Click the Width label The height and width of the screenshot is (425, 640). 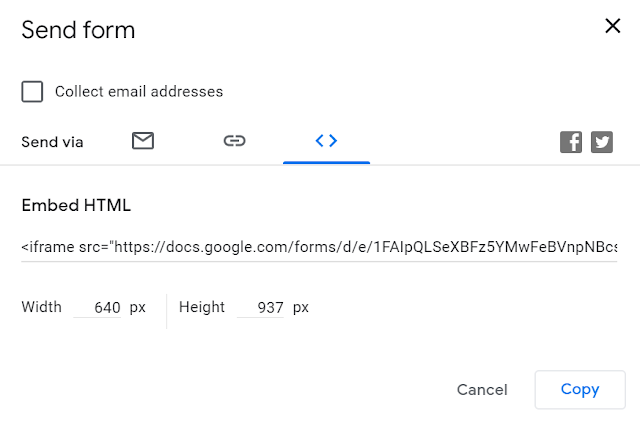(42, 307)
